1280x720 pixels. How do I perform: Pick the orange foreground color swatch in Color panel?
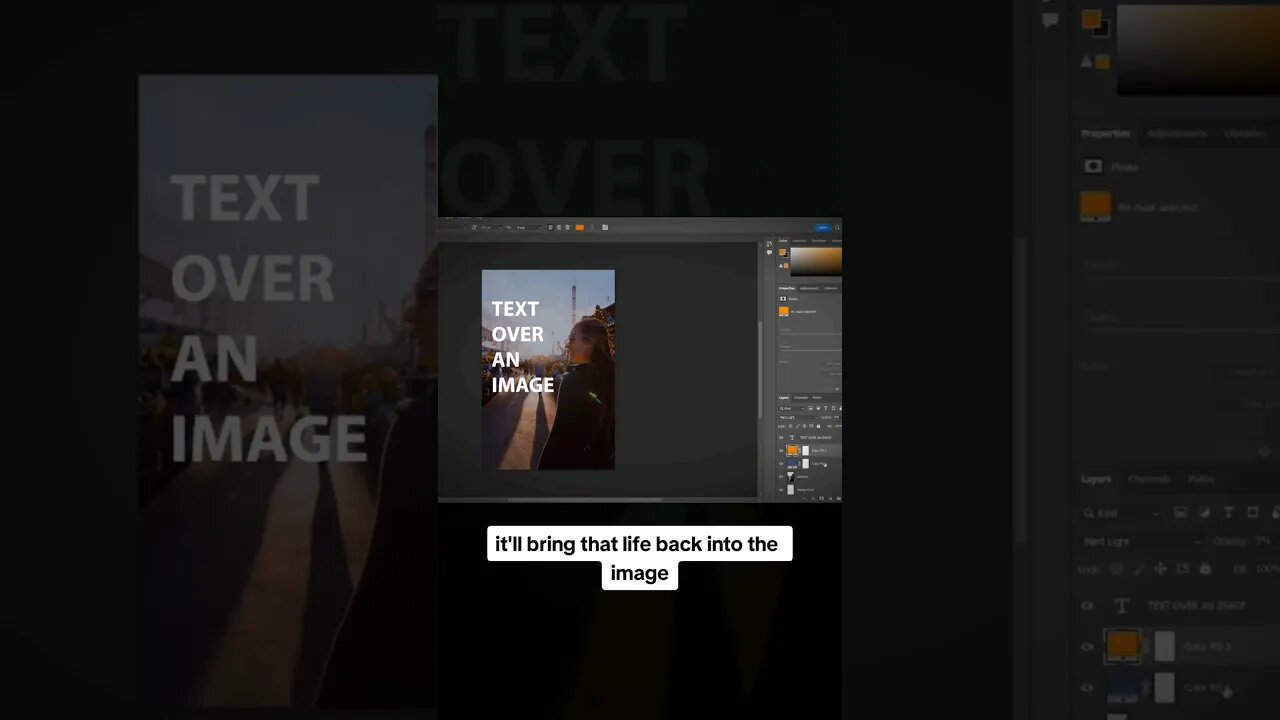782,252
